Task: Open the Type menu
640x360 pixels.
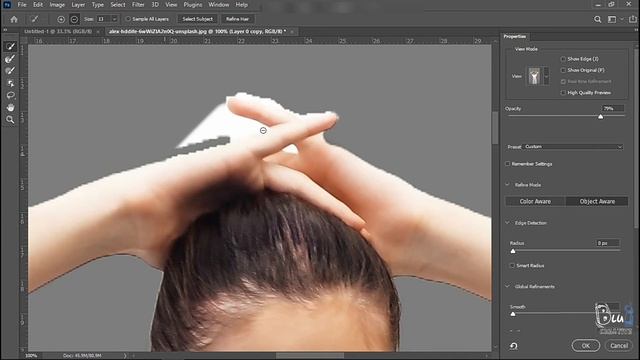Action: [x=98, y=5]
